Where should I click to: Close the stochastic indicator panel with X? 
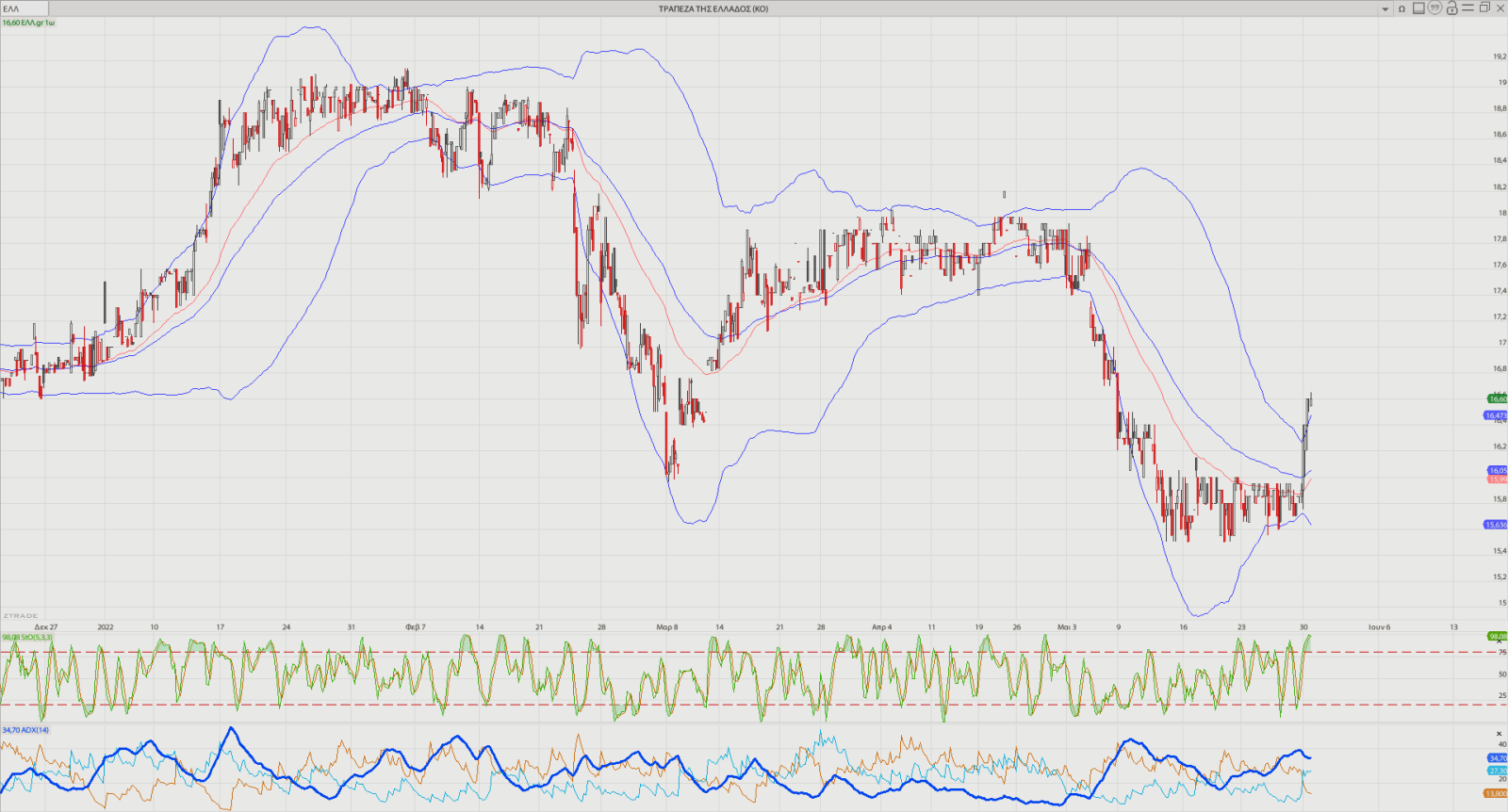(x=1499, y=641)
